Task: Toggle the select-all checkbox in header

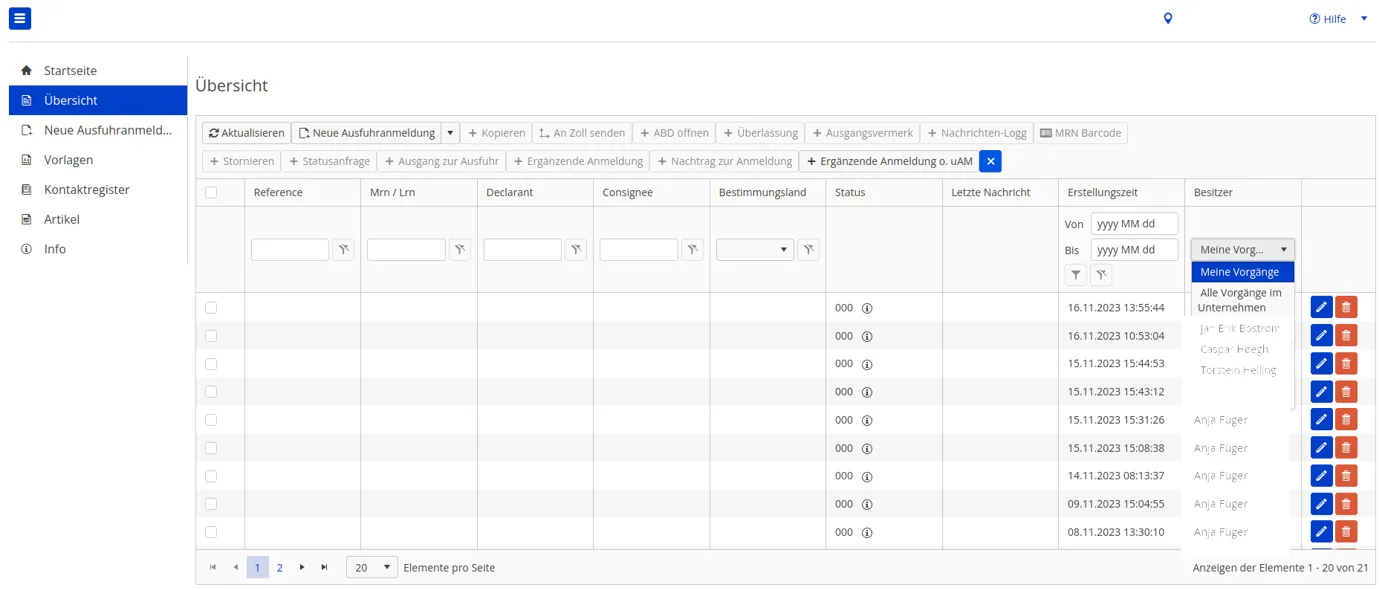Action: point(211,193)
